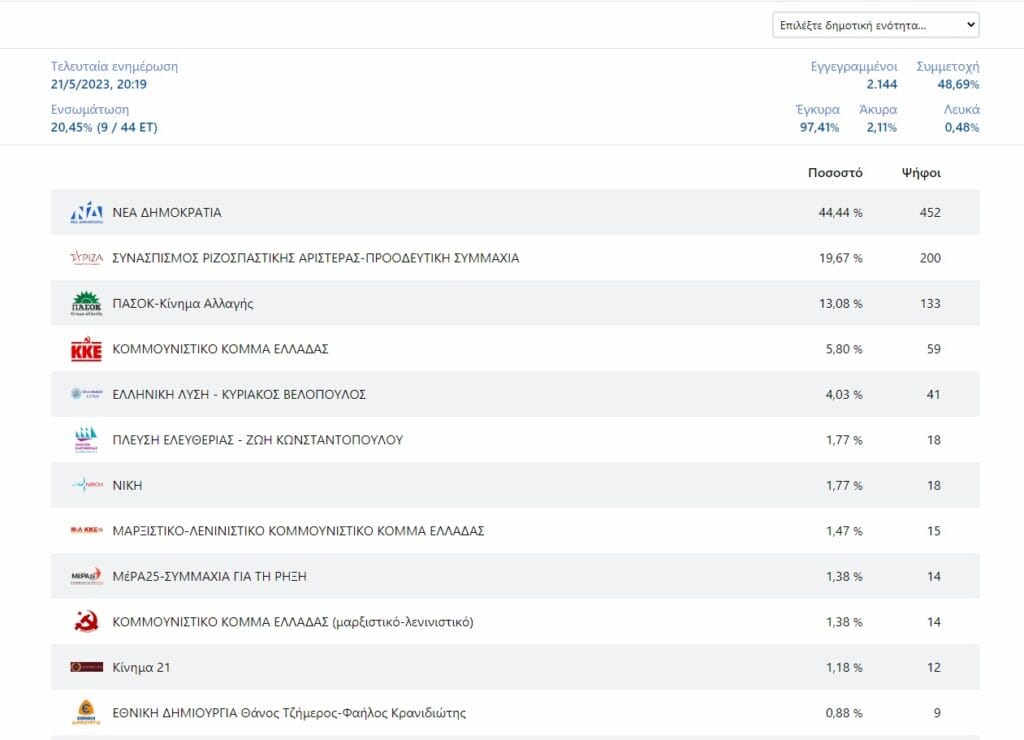Viewport: 1024px width, 740px height.
Task: Click the hammer and sickle logo
Action: click(x=87, y=622)
